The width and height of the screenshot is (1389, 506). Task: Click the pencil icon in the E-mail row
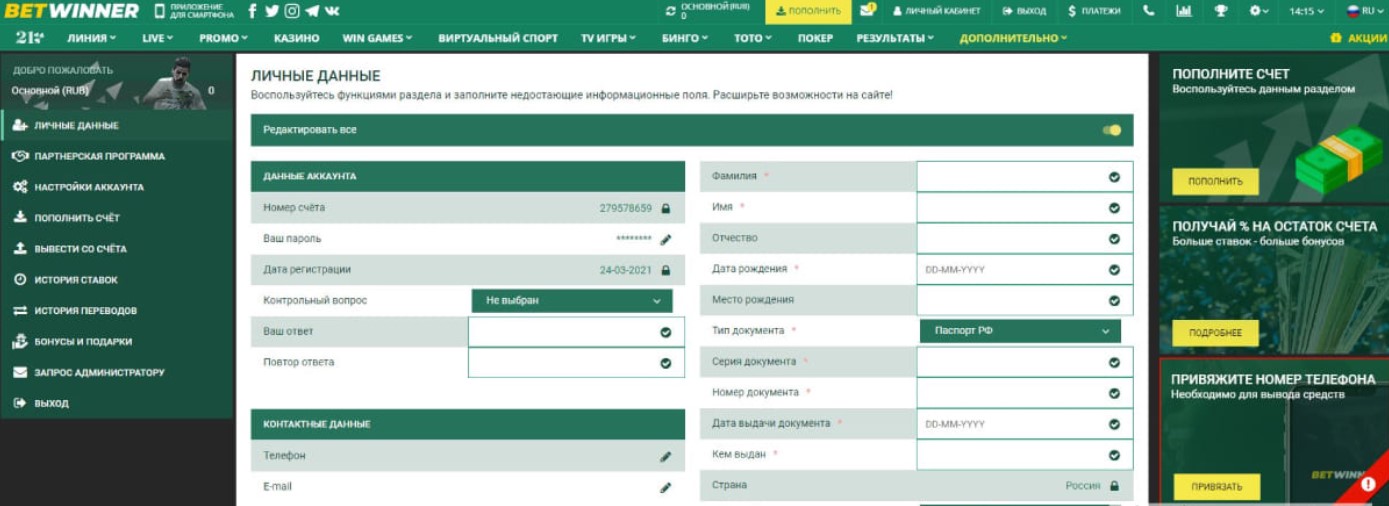coord(666,487)
